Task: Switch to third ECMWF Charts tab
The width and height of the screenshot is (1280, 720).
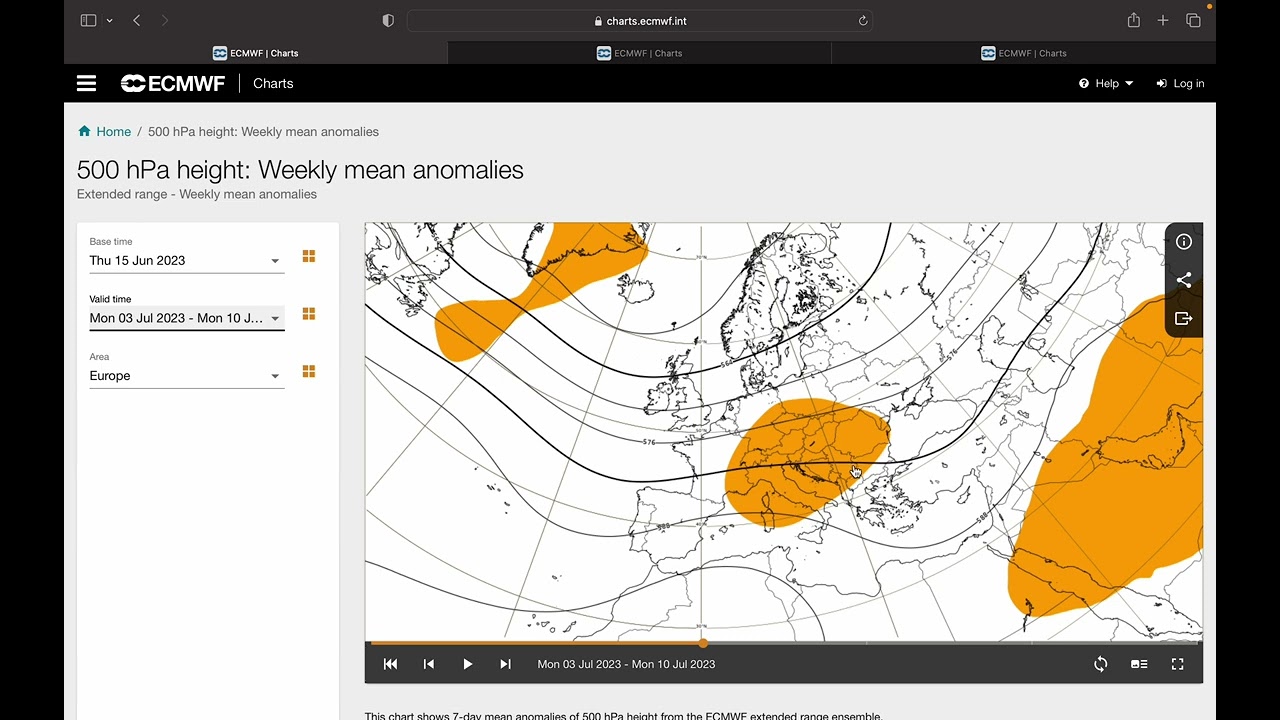Action: (1024, 53)
